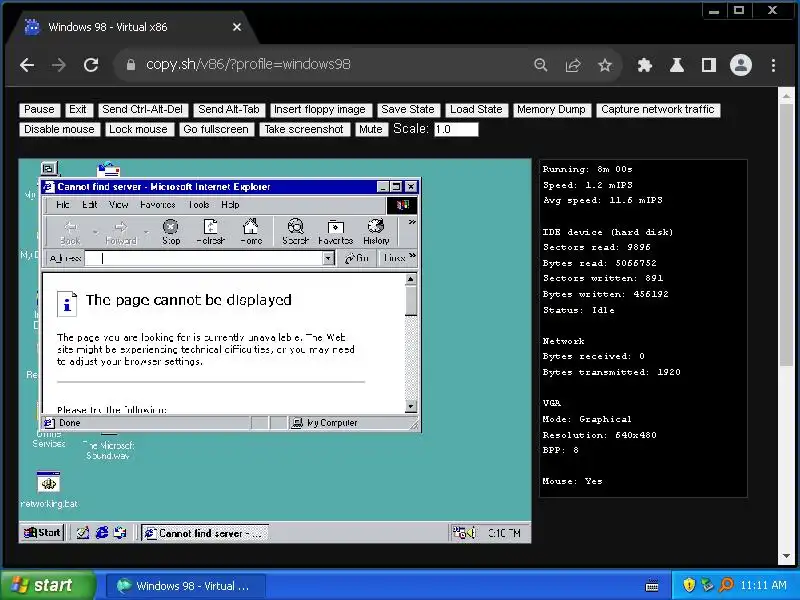This screenshot has width=800, height=600.
Task: Open the IE Tools menu
Action: (x=199, y=205)
